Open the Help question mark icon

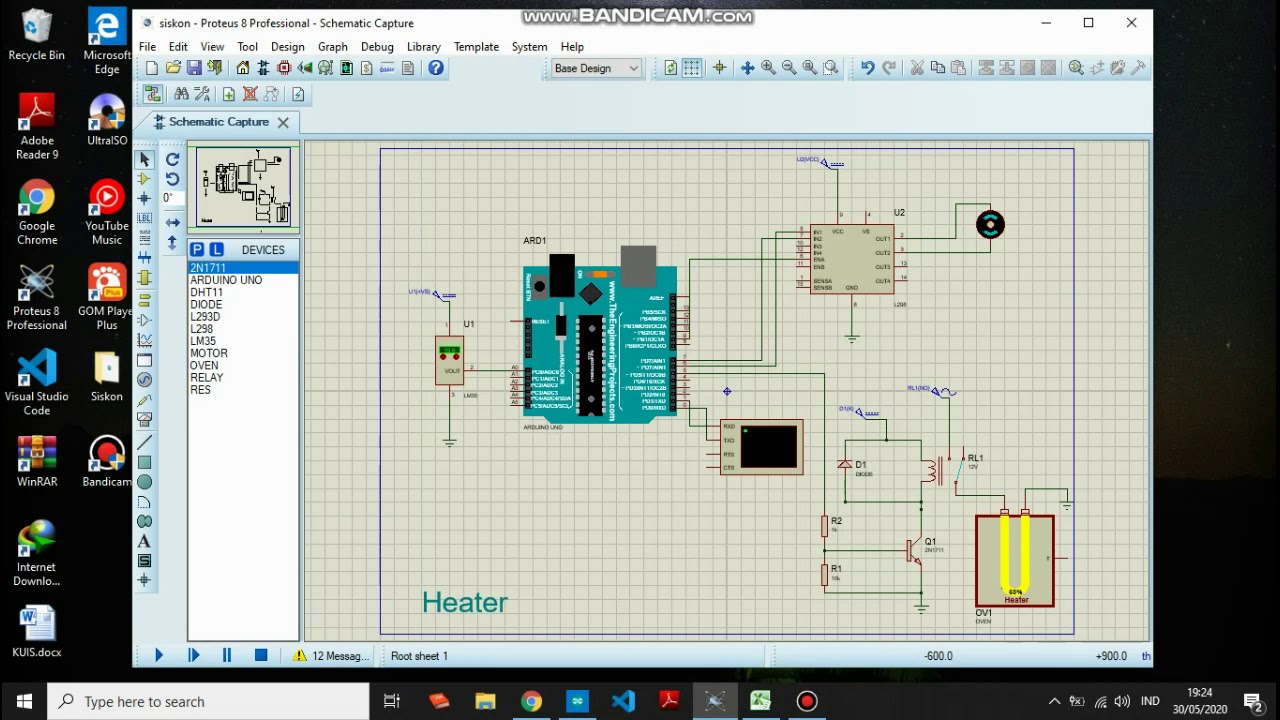tap(436, 68)
